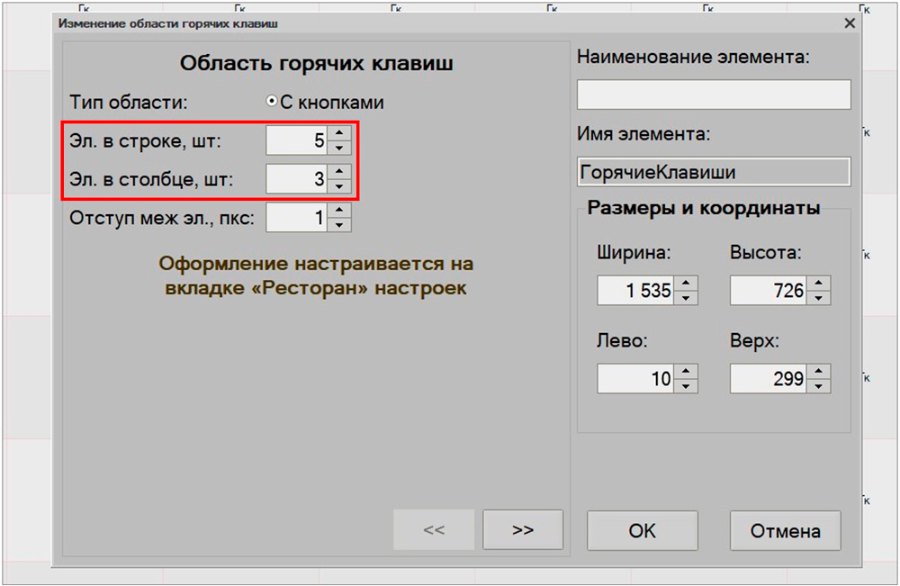Screen dimensions: 900x586
Task: Click the 'Отступ меж эл., пкс' number field
Action: pyautogui.click(x=297, y=218)
